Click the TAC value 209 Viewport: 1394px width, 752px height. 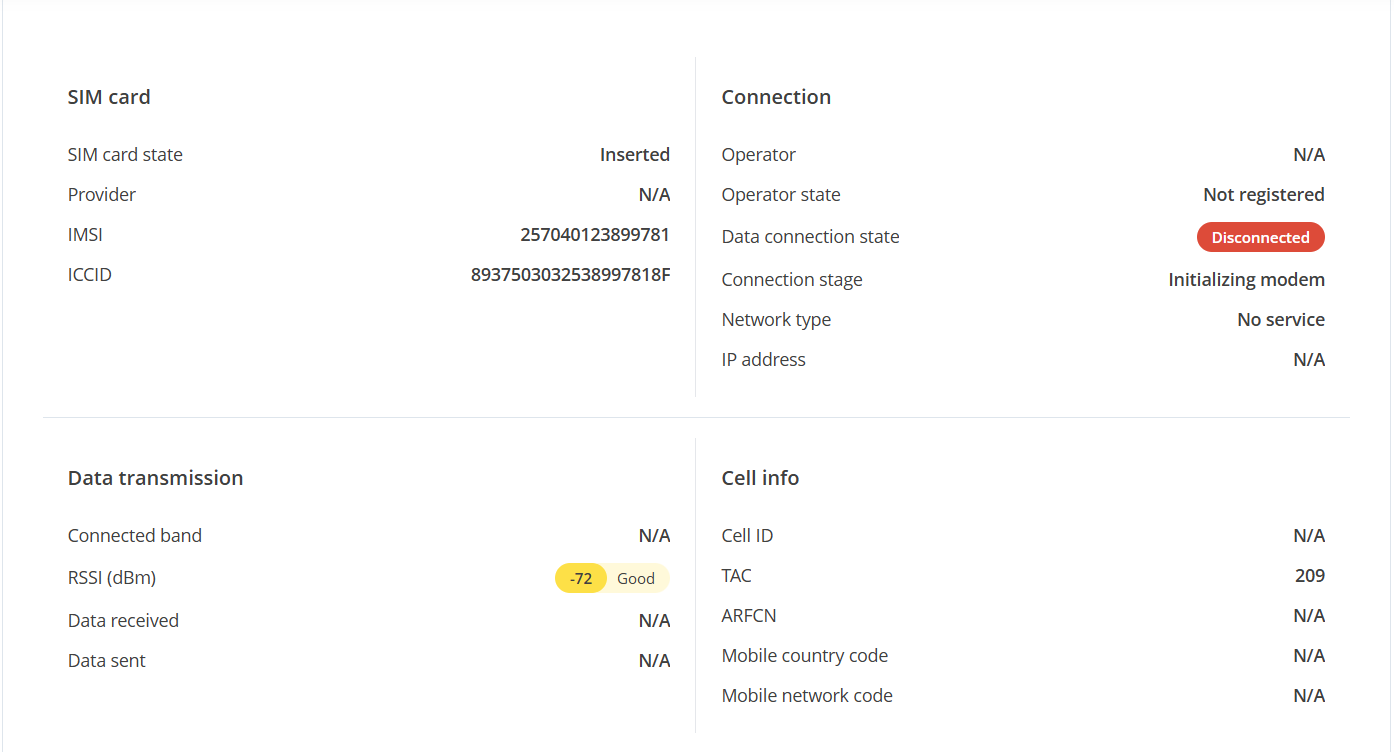[1309, 576]
